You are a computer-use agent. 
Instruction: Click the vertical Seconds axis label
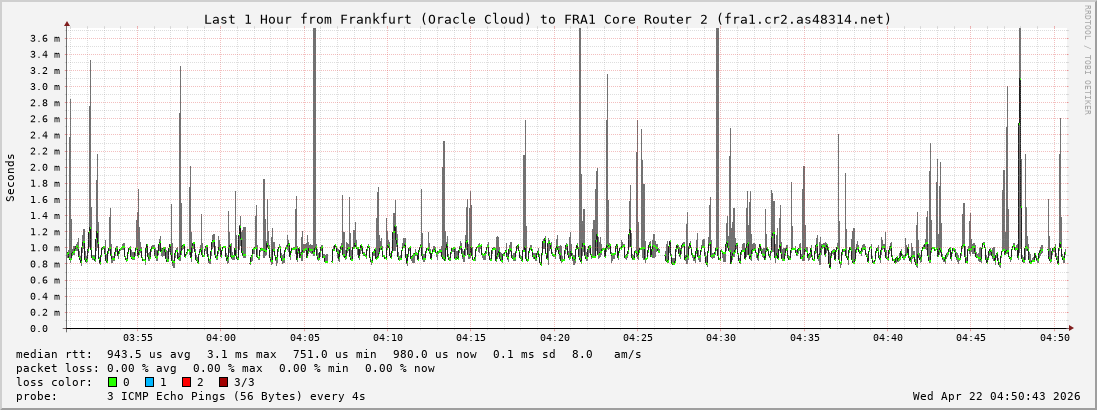11,178
